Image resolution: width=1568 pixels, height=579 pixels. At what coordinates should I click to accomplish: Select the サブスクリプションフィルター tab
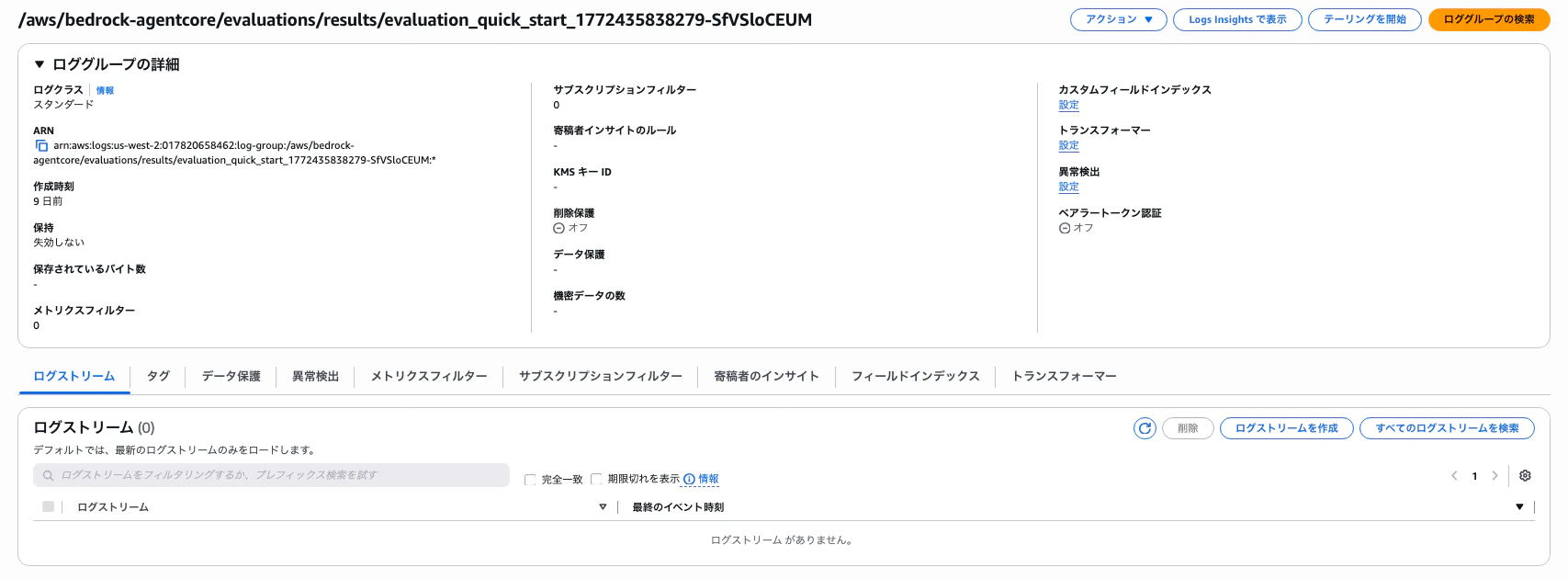click(601, 377)
